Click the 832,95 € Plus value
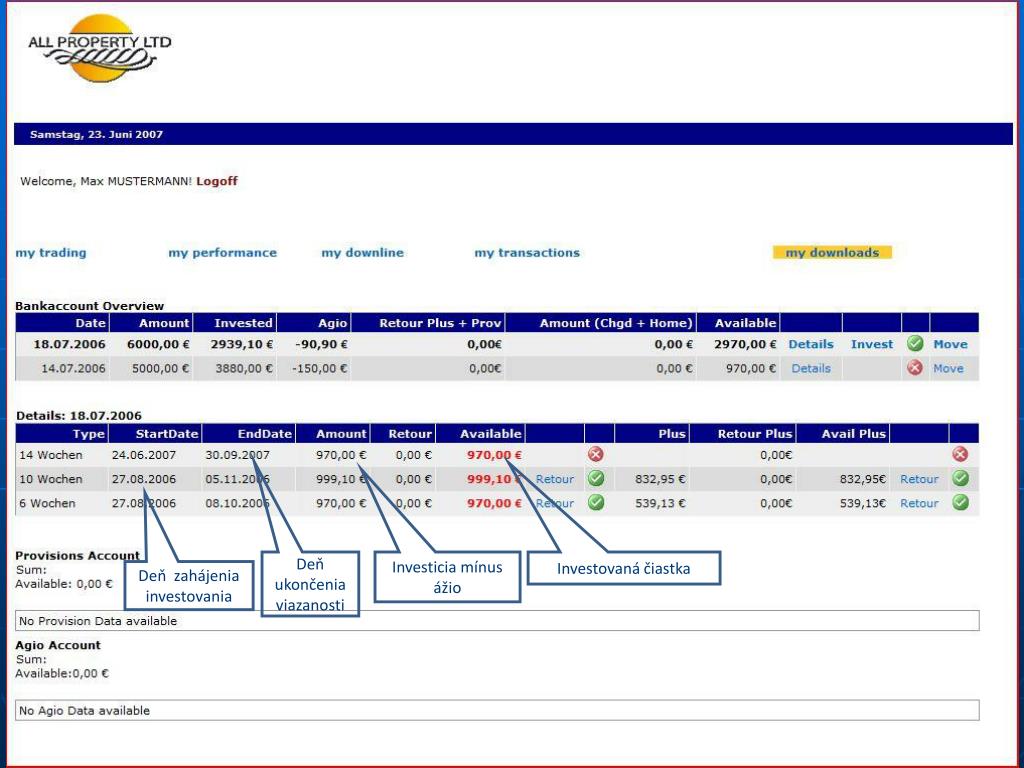The image size is (1024, 768). 660,479
